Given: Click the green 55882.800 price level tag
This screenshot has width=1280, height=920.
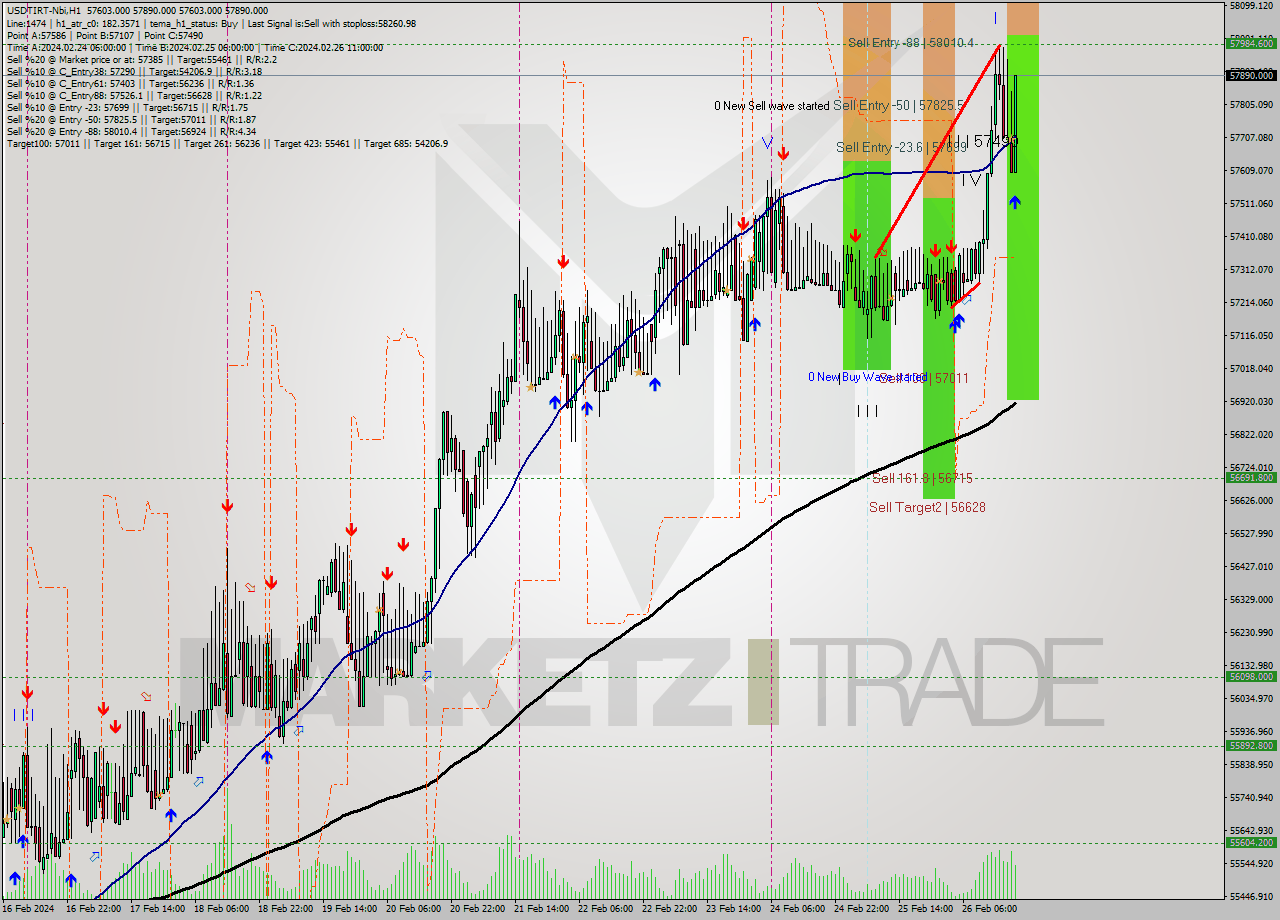Looking at the screenshot, I should pos(1251,746).
